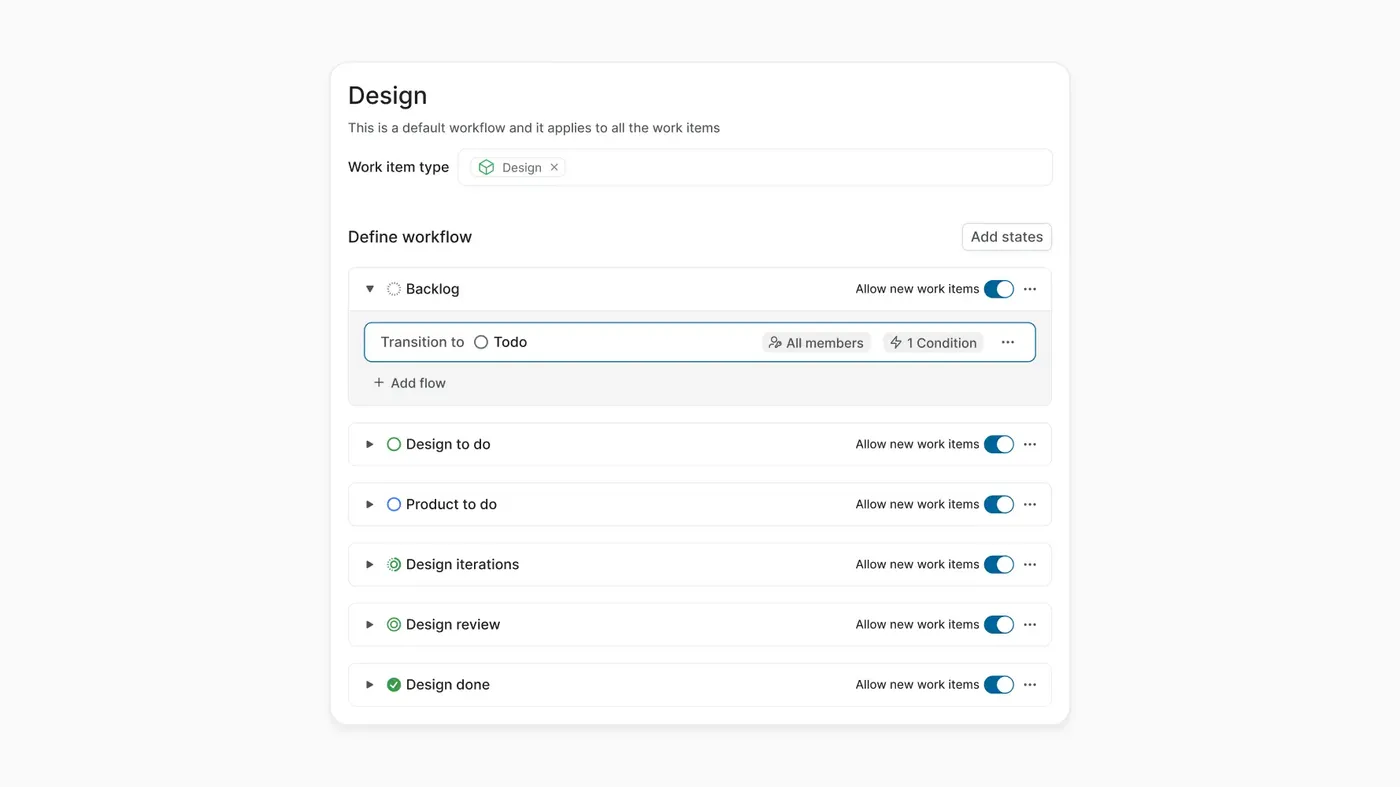Image resolution: width=1400 pixels, height=787 pixels.
Task: Toggle Allow new work items for Backlog
Action: [999, 289]
